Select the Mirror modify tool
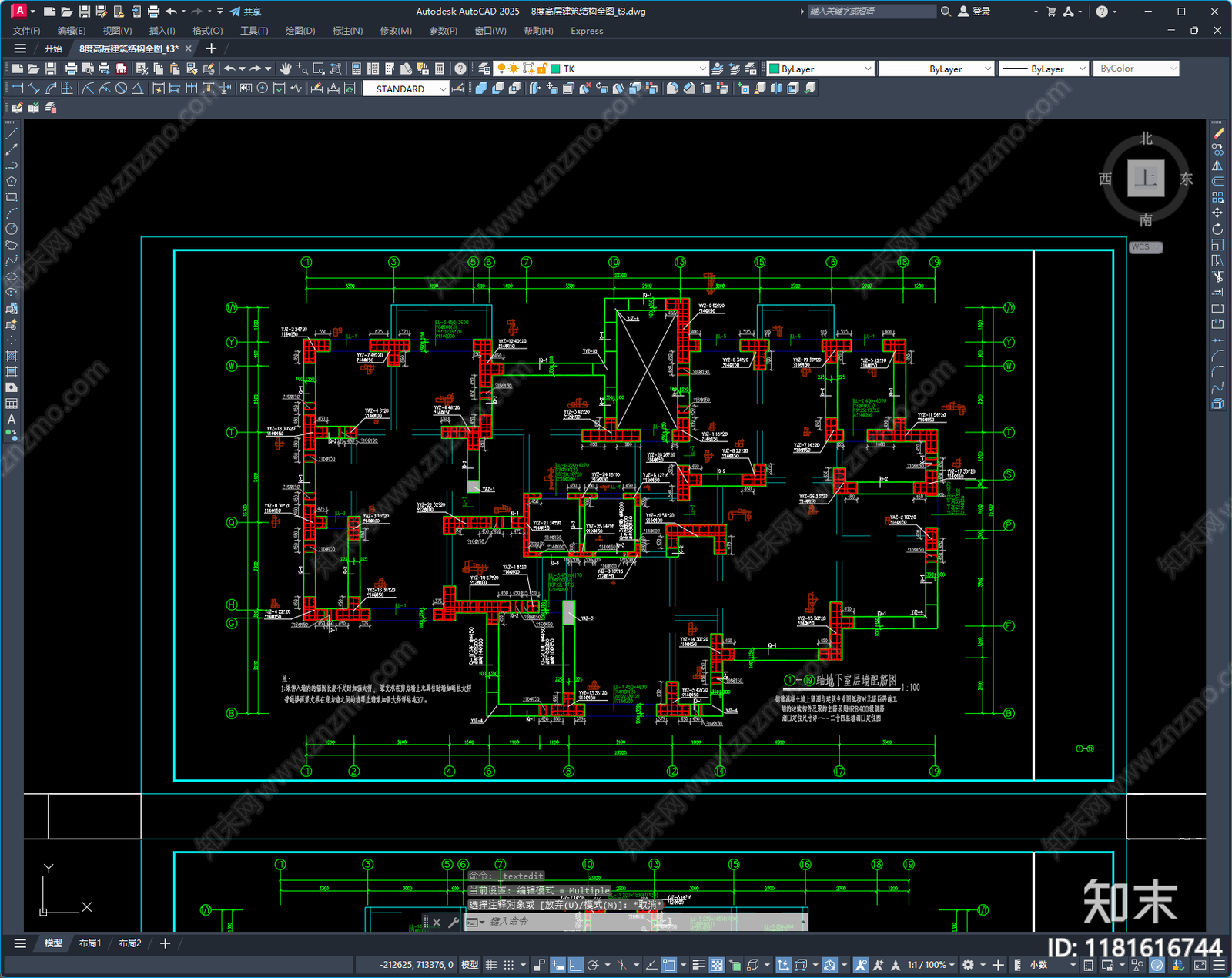This screenshot has width=1232, height=978. click(1217, 166)
